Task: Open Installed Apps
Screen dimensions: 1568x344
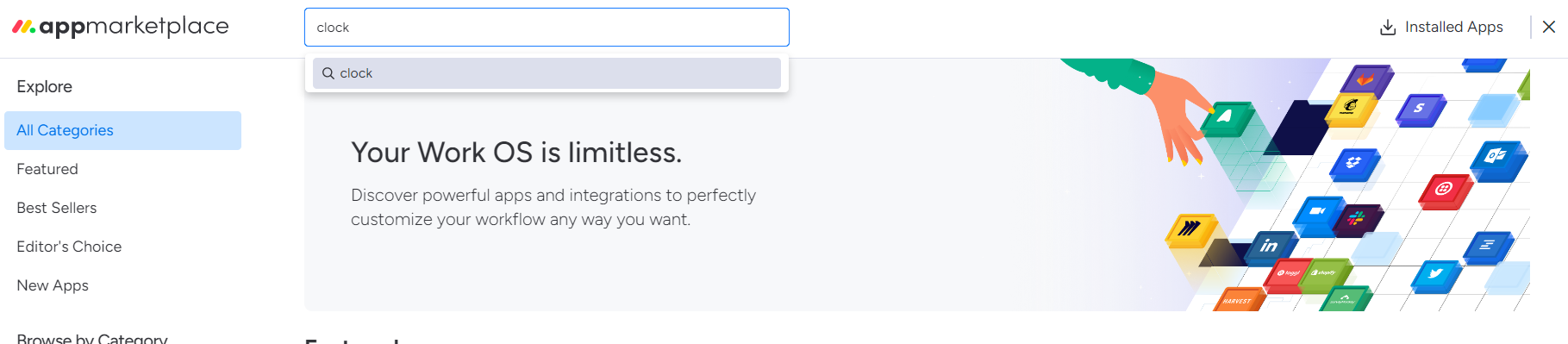Action: [1441, 28]
